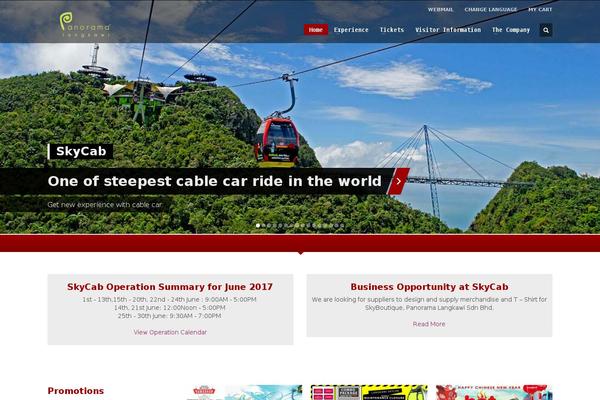Click Change Language in the top bar
The image size is (600, 400).
click(x=491, y=10)
